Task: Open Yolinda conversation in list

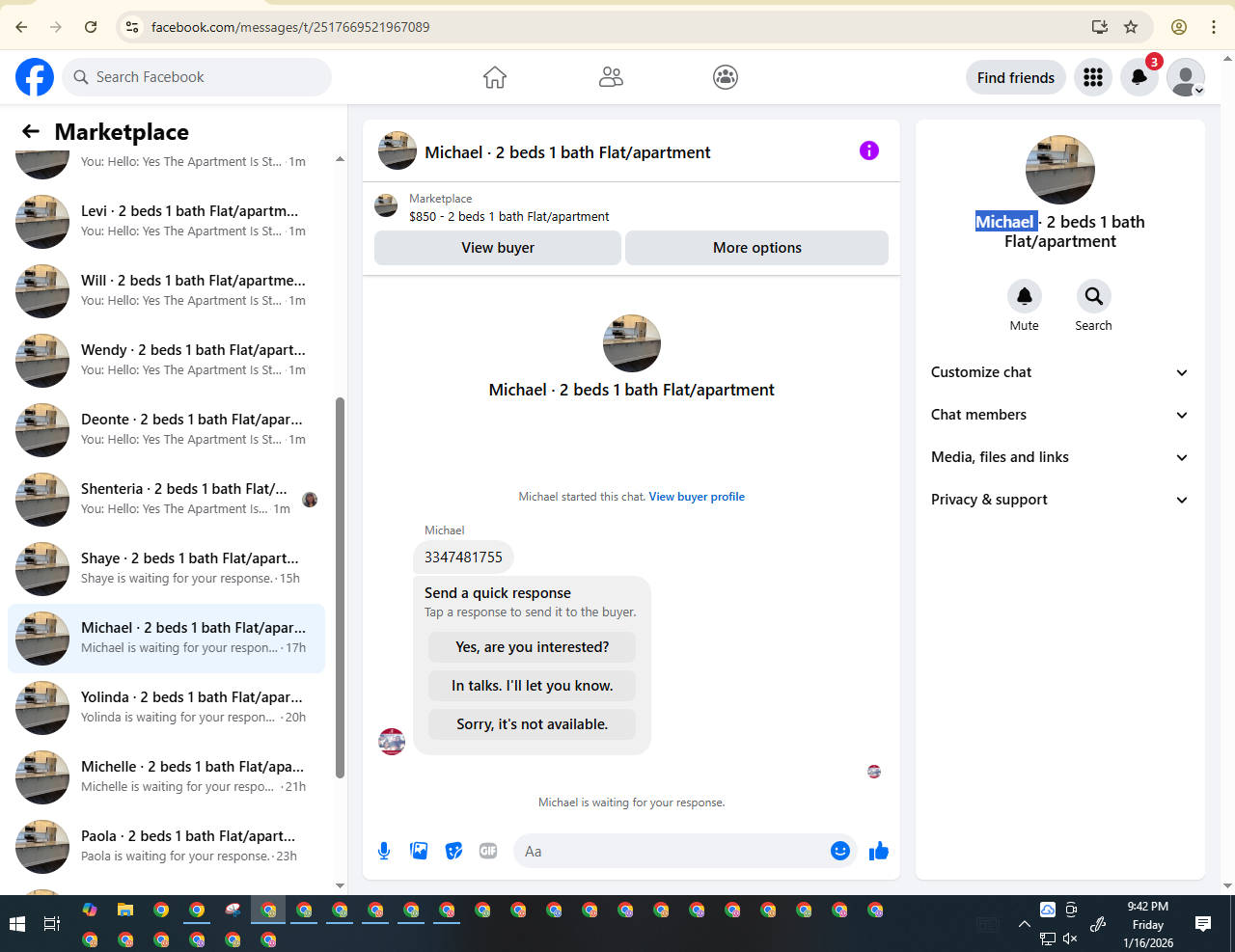Action: pos(166,707)
